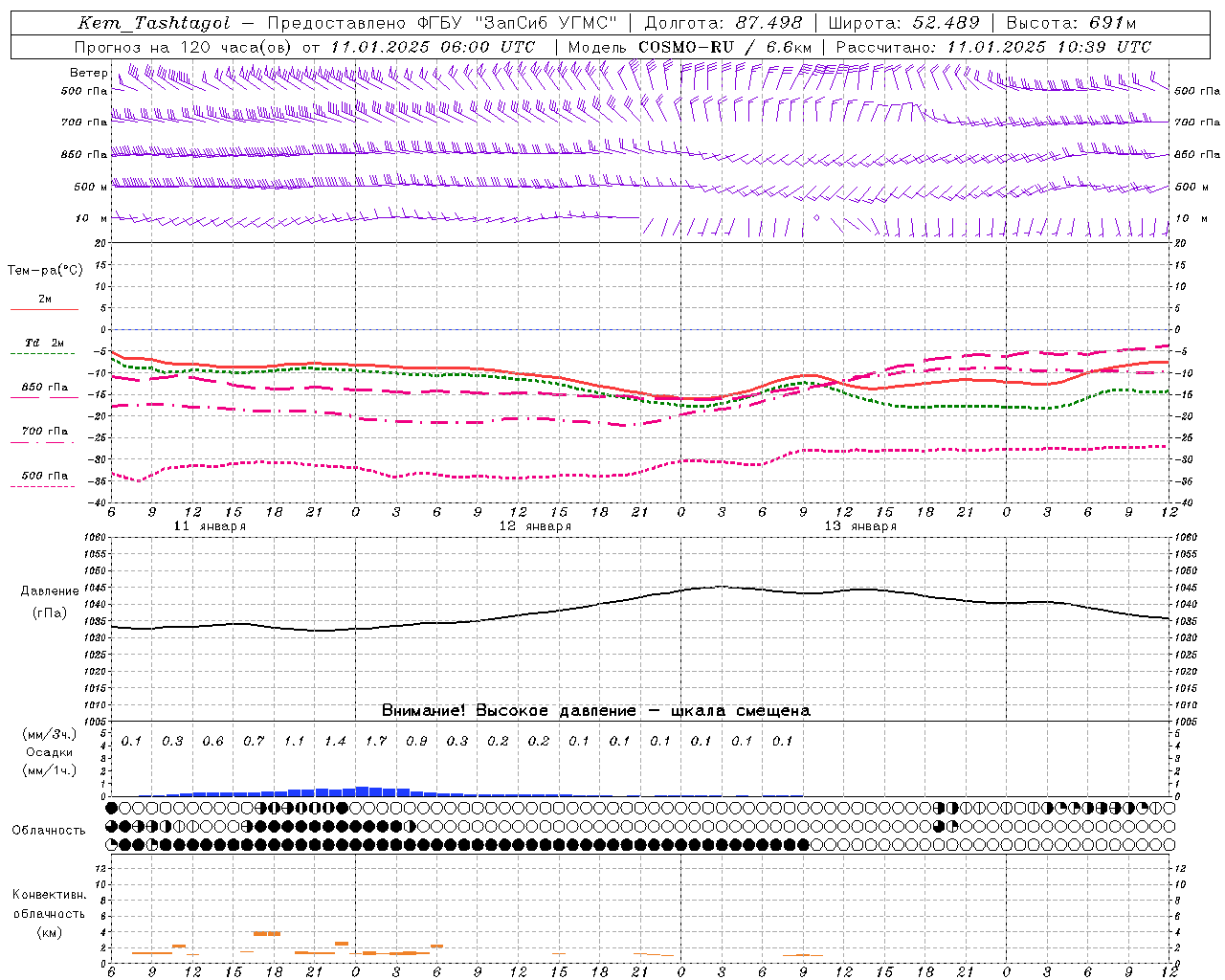Select the 'Широта: 52.489' latitude value
Viewport: 1225px width, 980px height.
pos(903,23)
